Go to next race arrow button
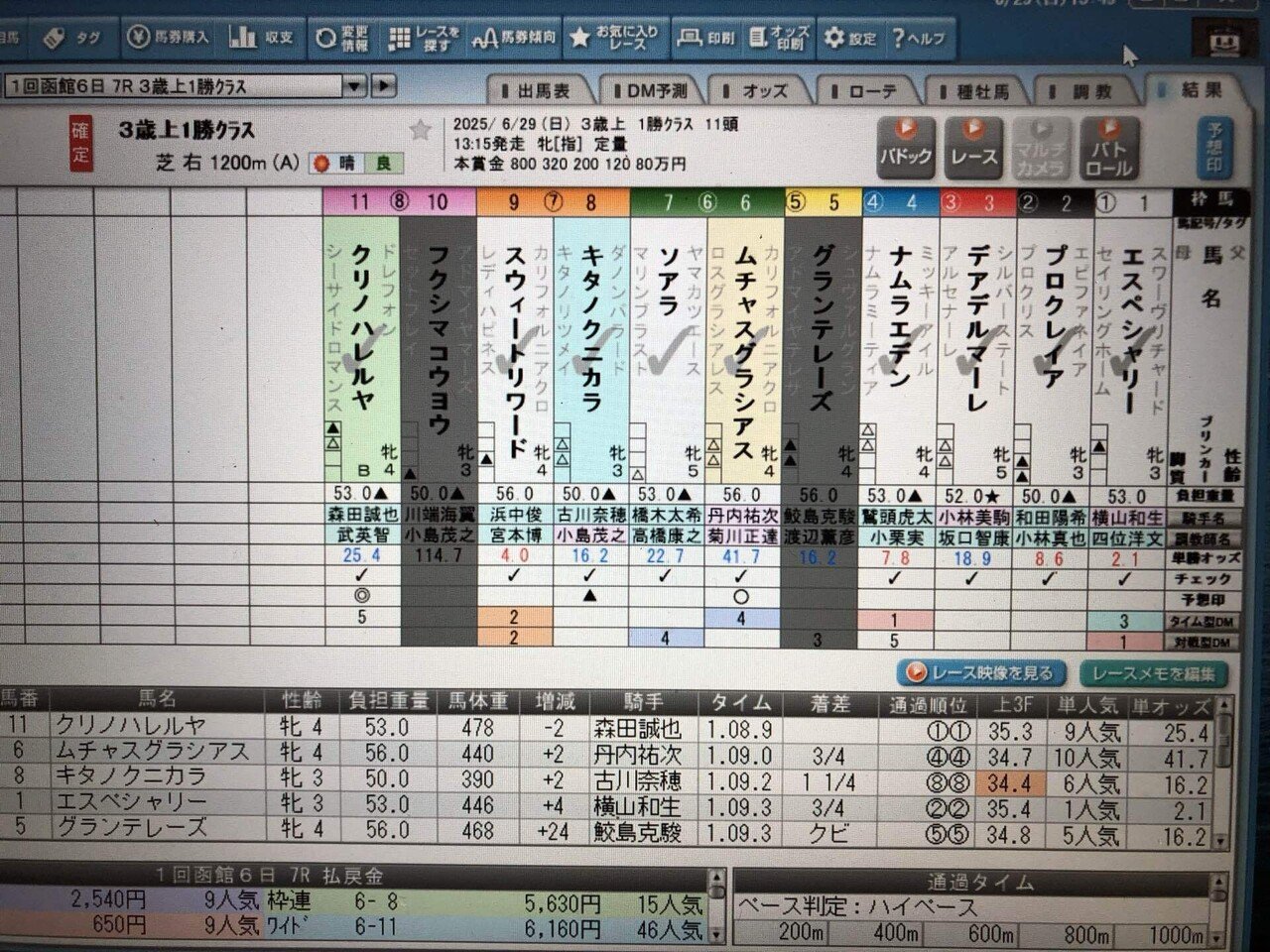Viewport: 1270px width, 952px height. pos(383,86)
